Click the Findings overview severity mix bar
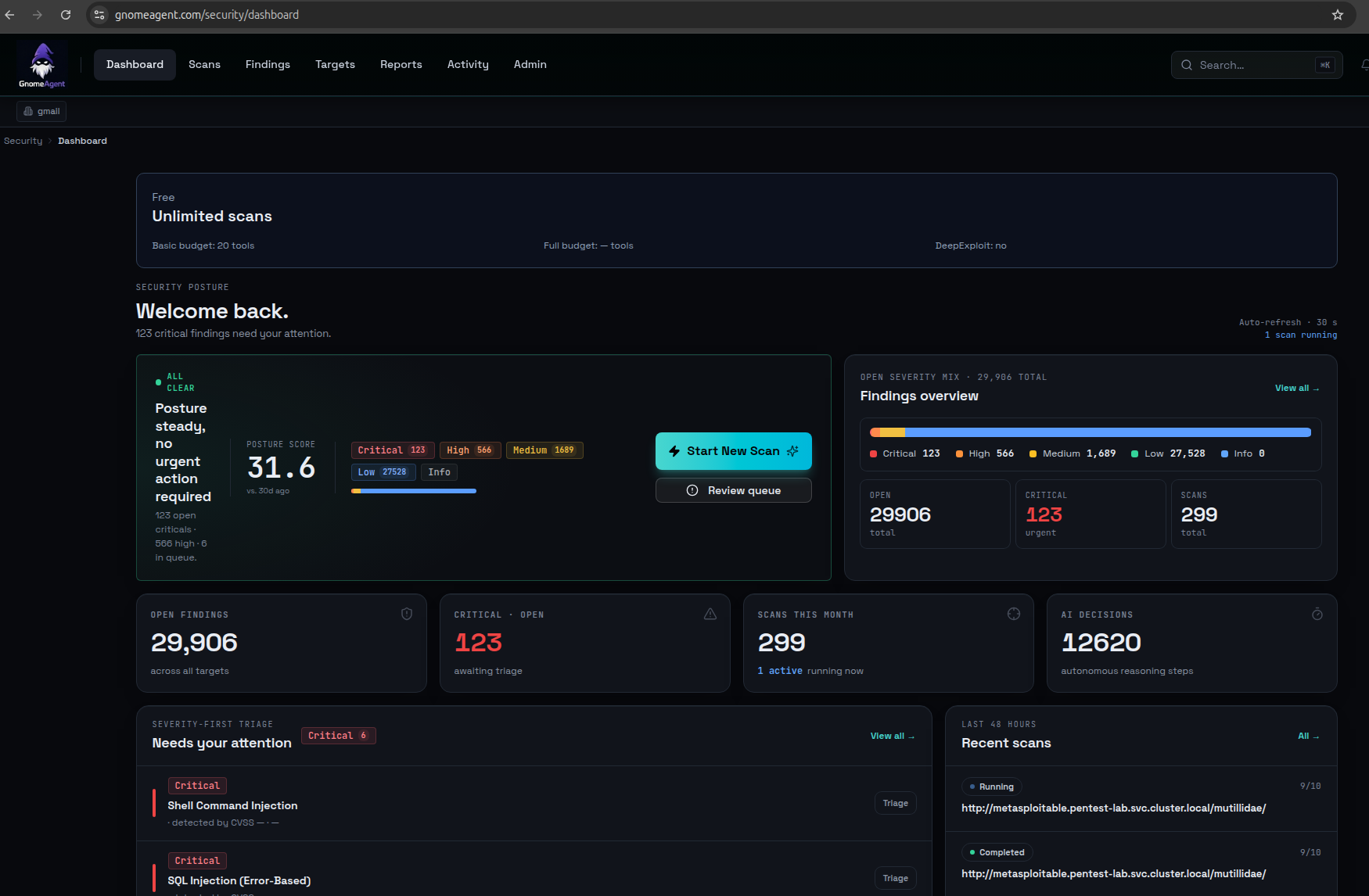The height and width of the screenshot is (896, 1369). 1091,432
